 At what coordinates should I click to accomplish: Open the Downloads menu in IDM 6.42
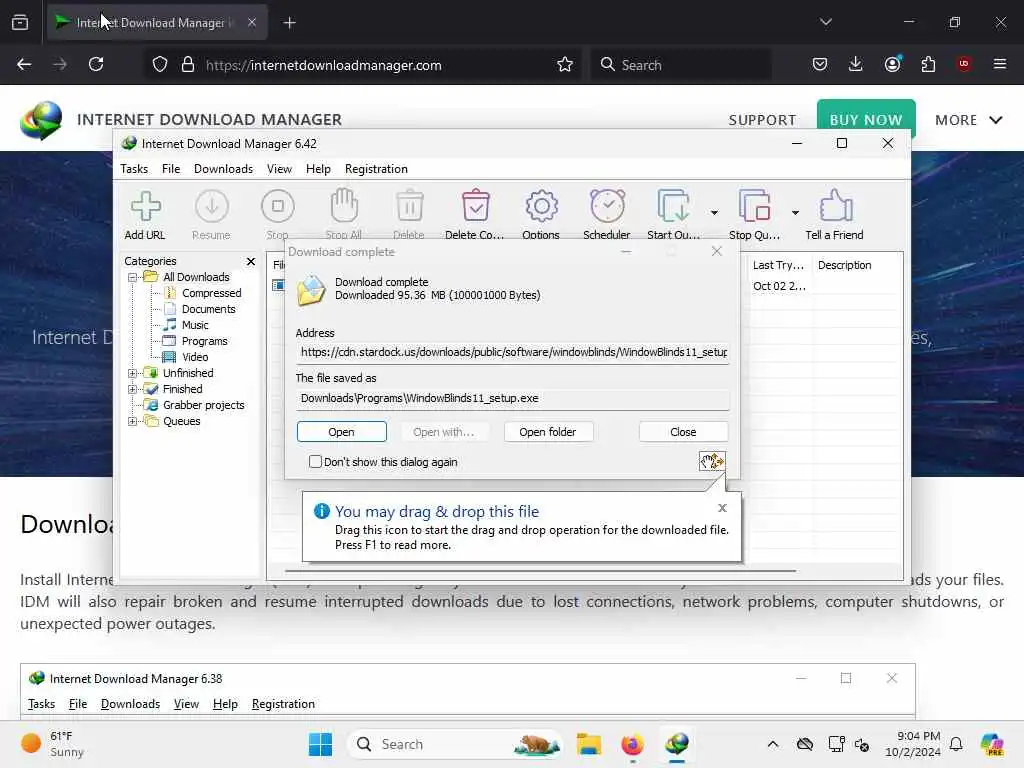(x=223, y=168)
